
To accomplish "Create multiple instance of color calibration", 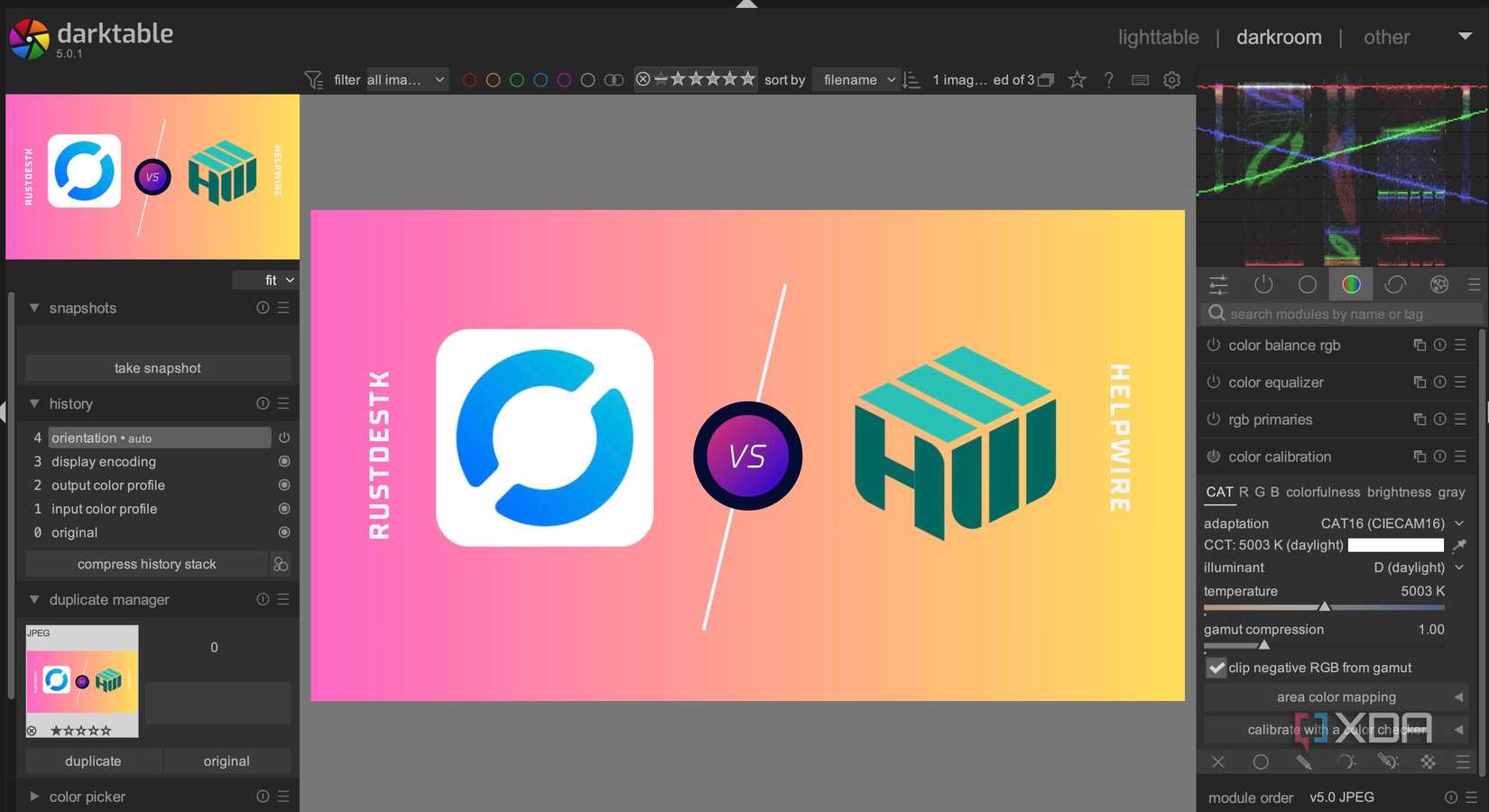I will [x=1420, y=457].
